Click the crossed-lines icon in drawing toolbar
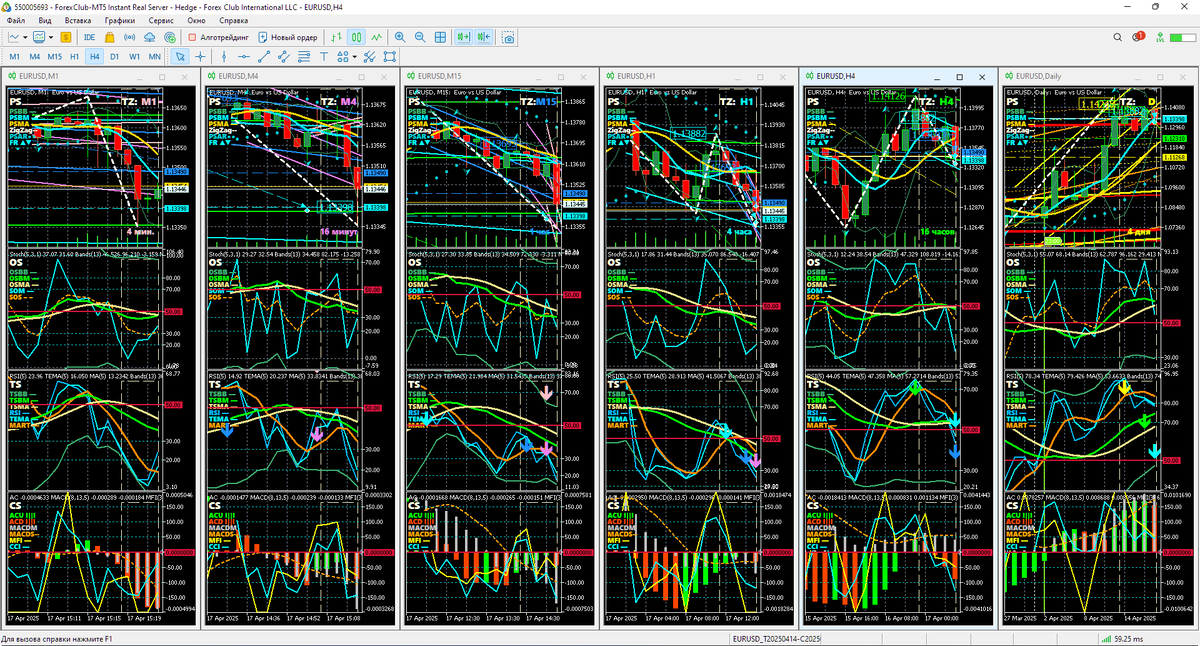 369,57
